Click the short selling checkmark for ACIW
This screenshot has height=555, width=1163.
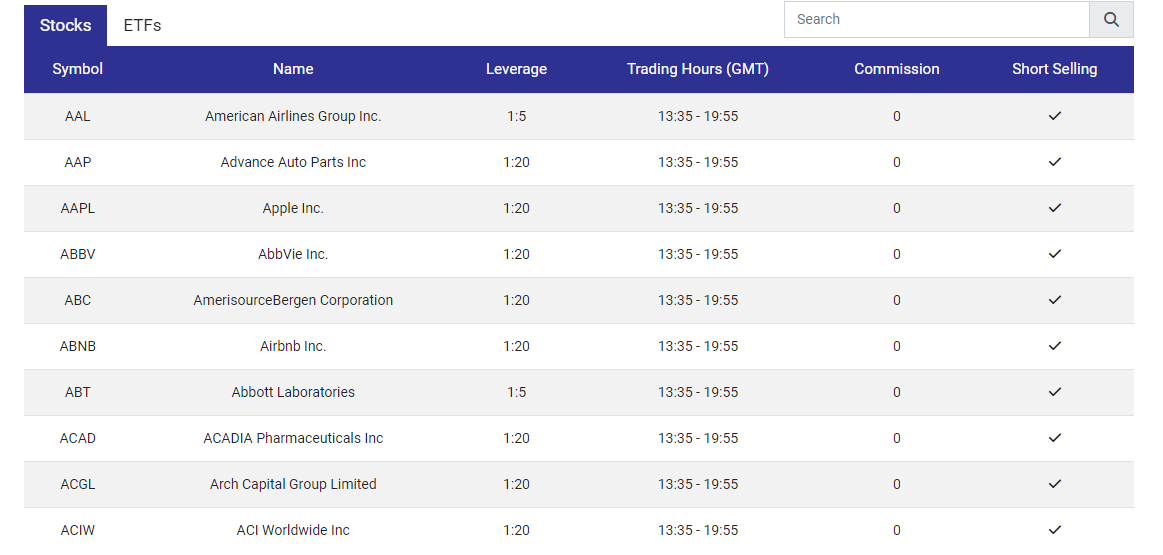click(1055, 530)
